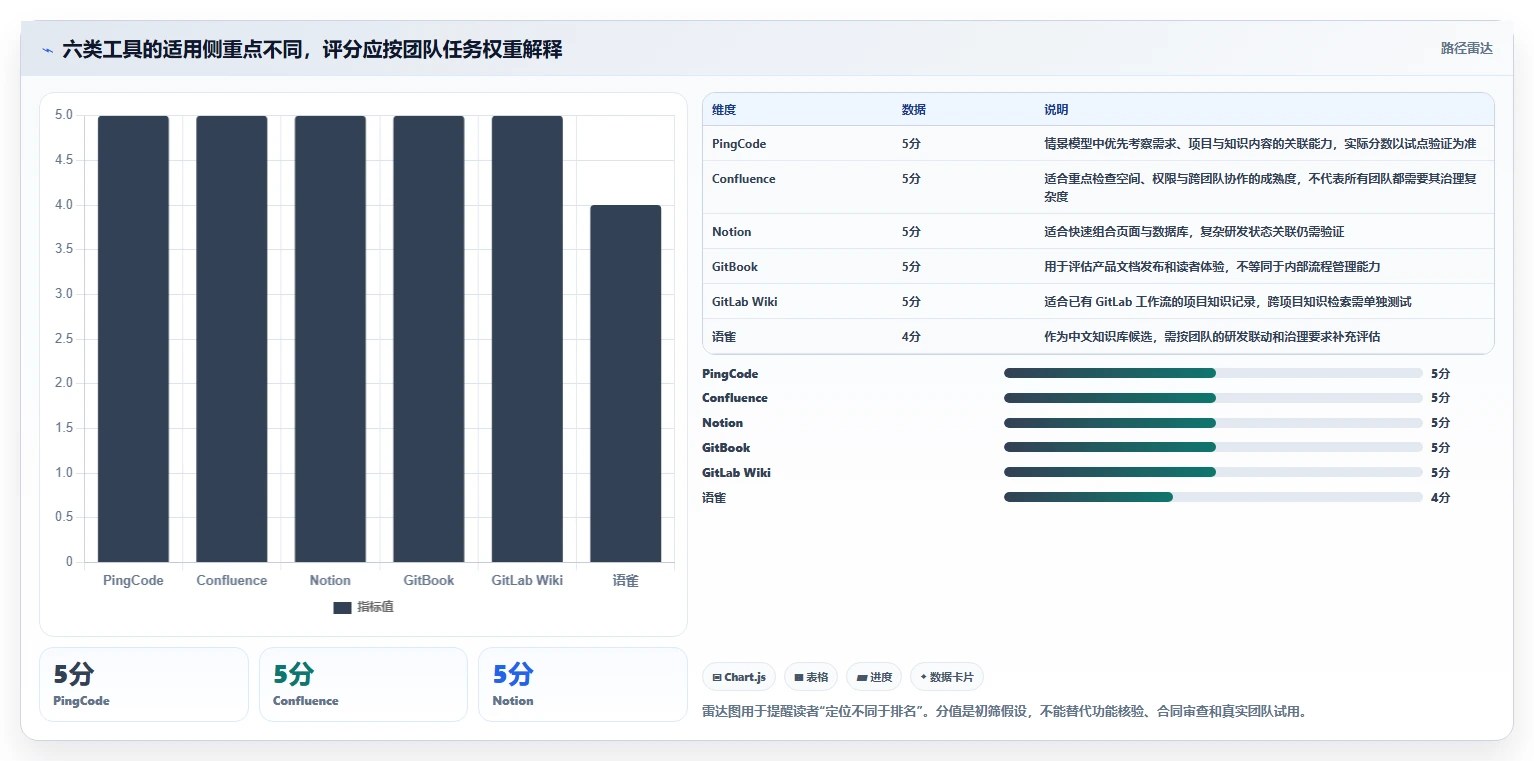Open the PingCode 5分 data card

(x=144, y=684)
